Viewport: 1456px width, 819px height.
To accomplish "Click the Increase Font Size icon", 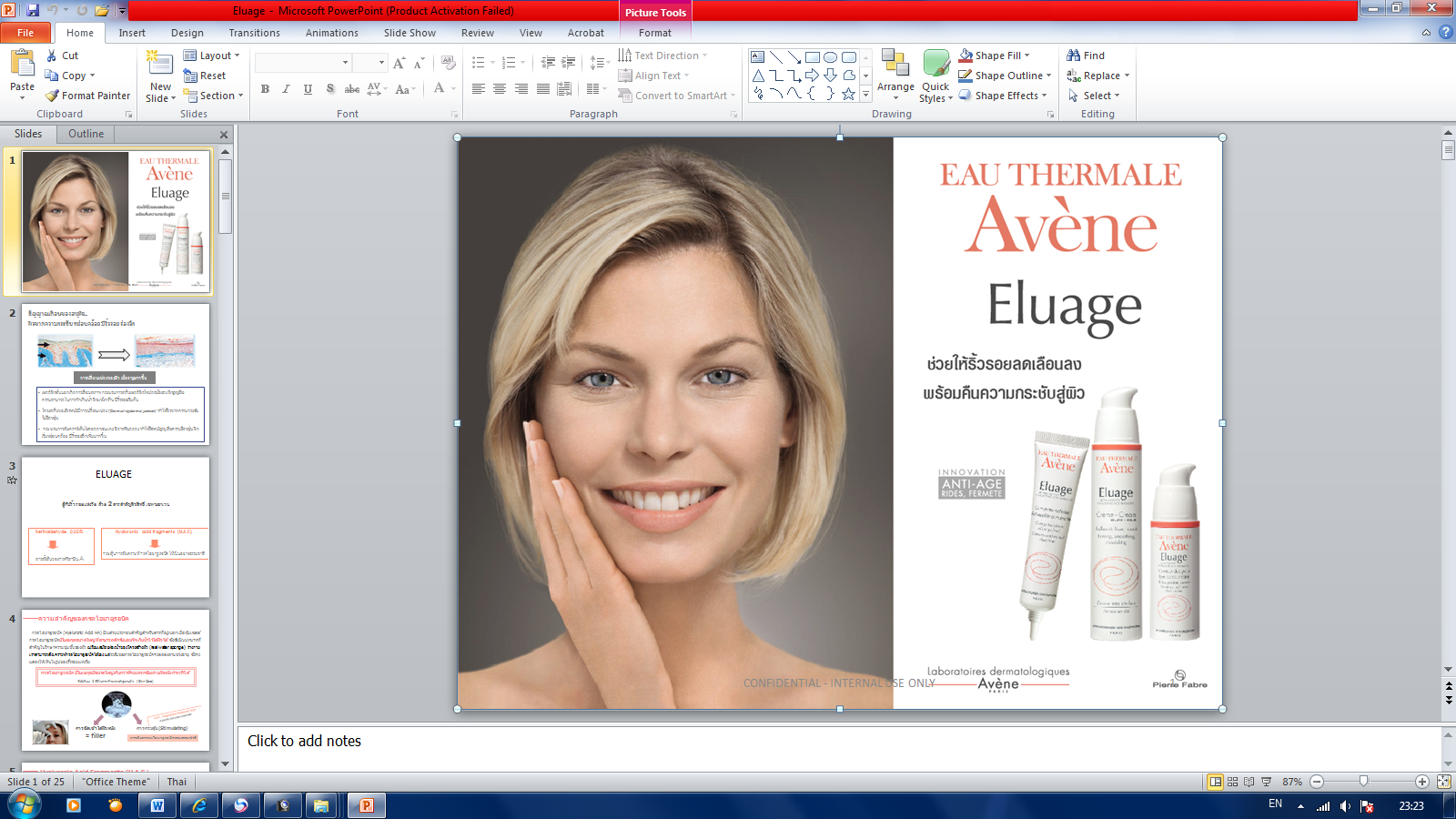I will [x=399, y=63].
